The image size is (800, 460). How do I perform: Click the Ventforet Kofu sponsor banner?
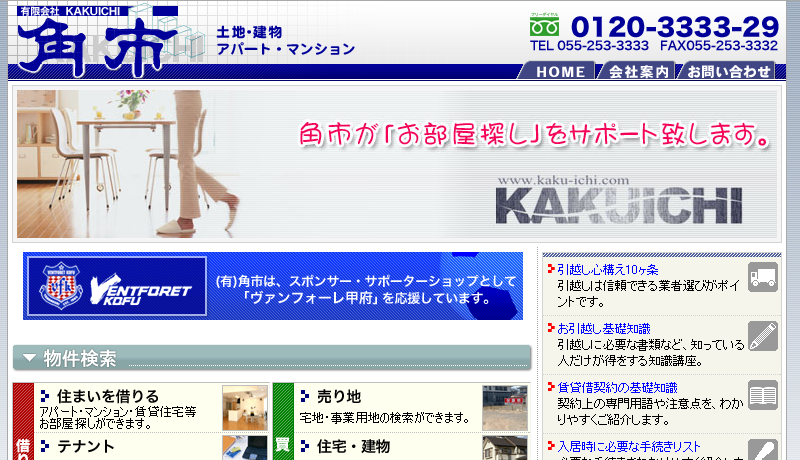(273, 286)
